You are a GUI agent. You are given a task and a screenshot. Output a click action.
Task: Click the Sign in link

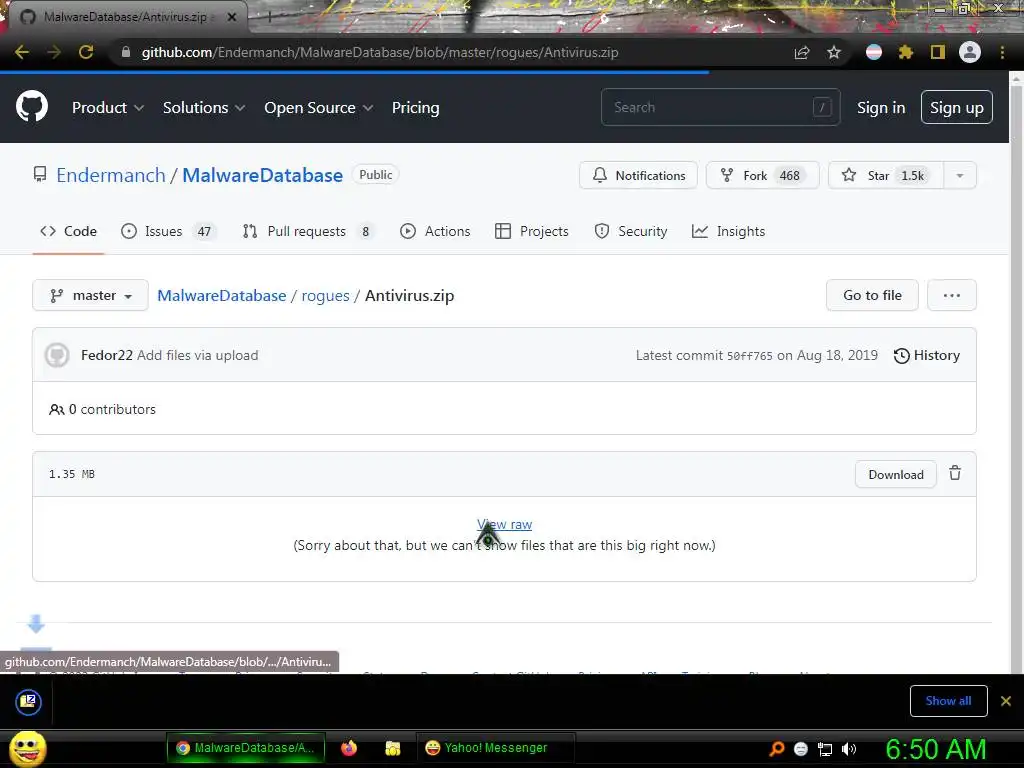click(x=881, y=108)
